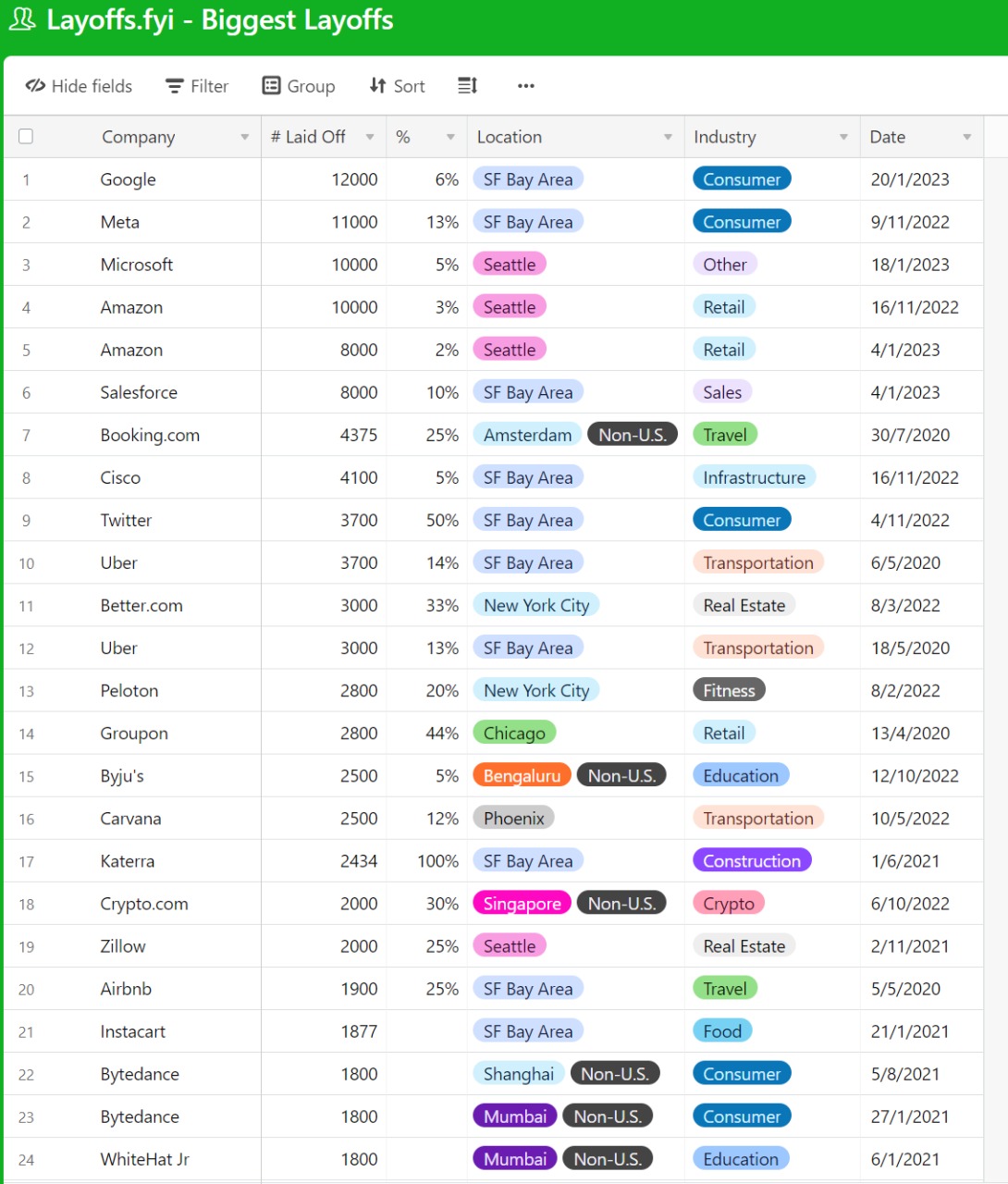Image resolution: width=1008 pixels, height=1184 pixels.
Task: Open the Industry column dropdown arrow
Action: pyautogui.click(x=843, y=137)
